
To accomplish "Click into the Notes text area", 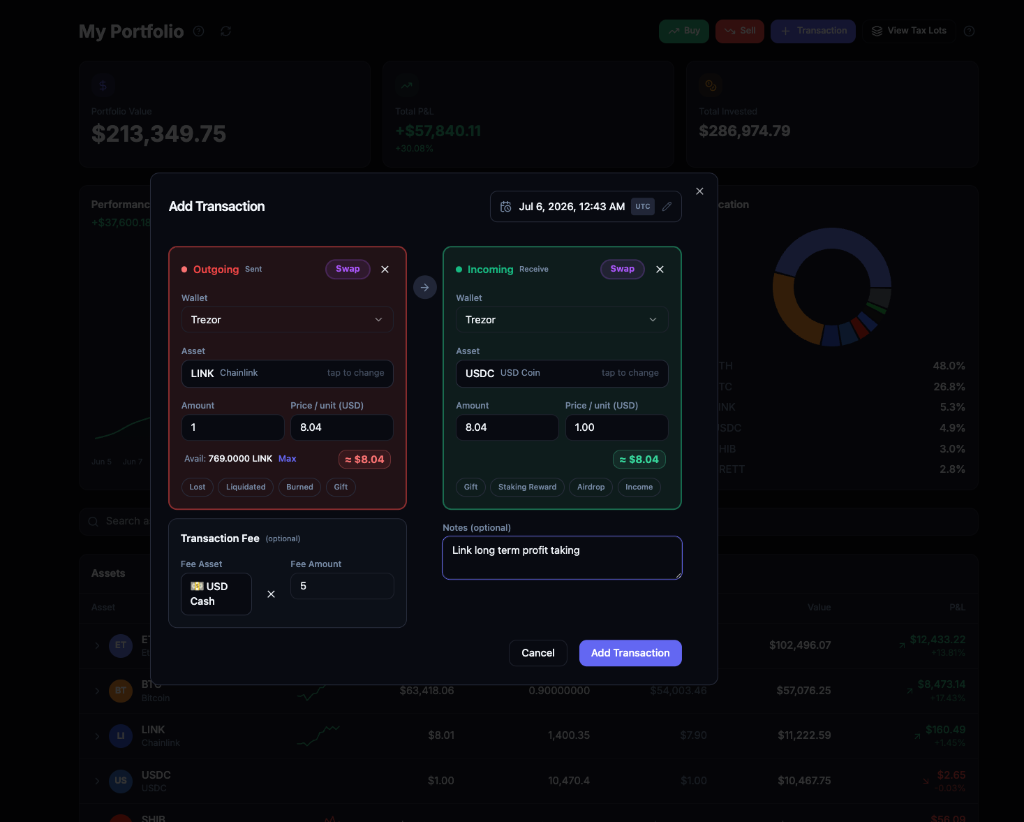I will click(x=562, y=558).
